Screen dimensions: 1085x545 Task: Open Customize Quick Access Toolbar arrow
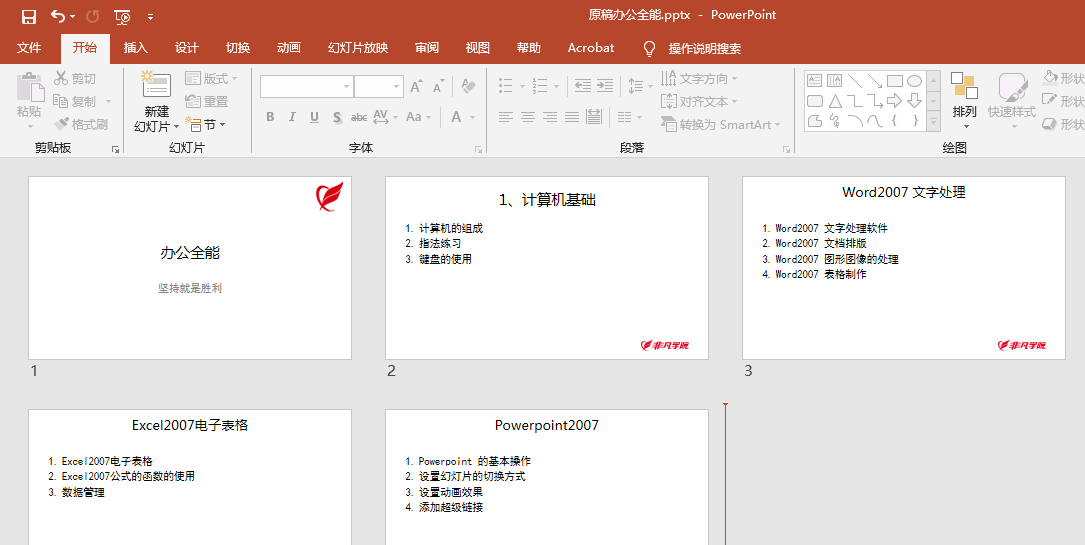[151, 17]
